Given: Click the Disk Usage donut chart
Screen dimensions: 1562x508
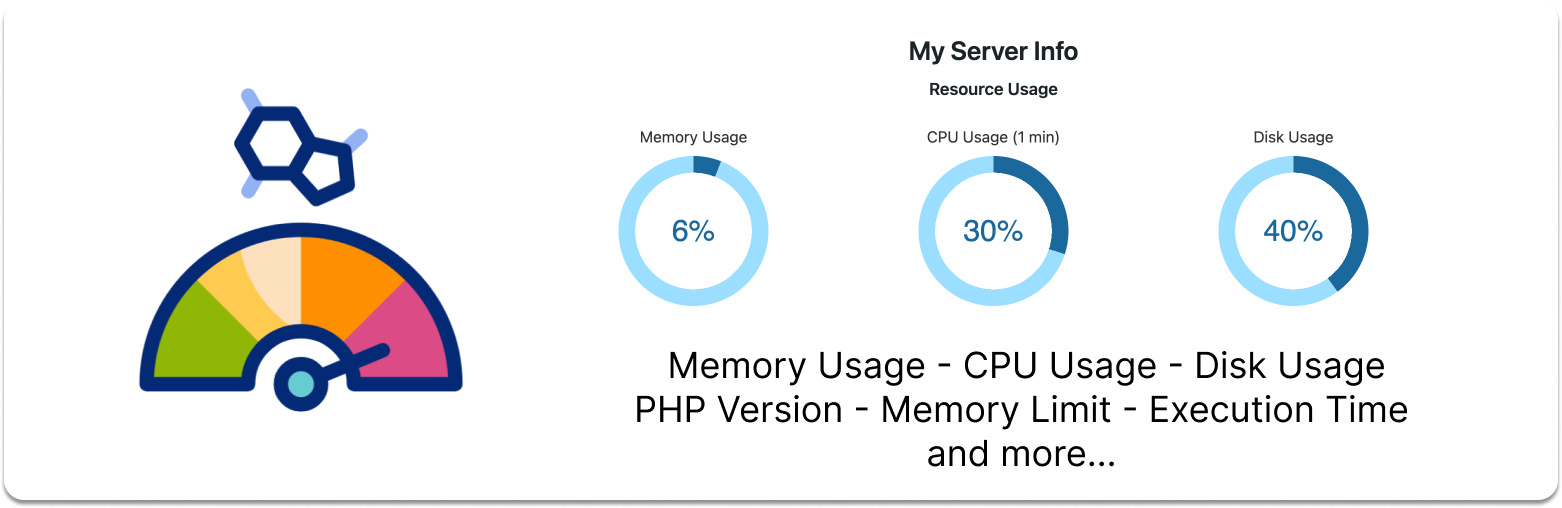Looking at the screenshot, I should [1293, 231].
